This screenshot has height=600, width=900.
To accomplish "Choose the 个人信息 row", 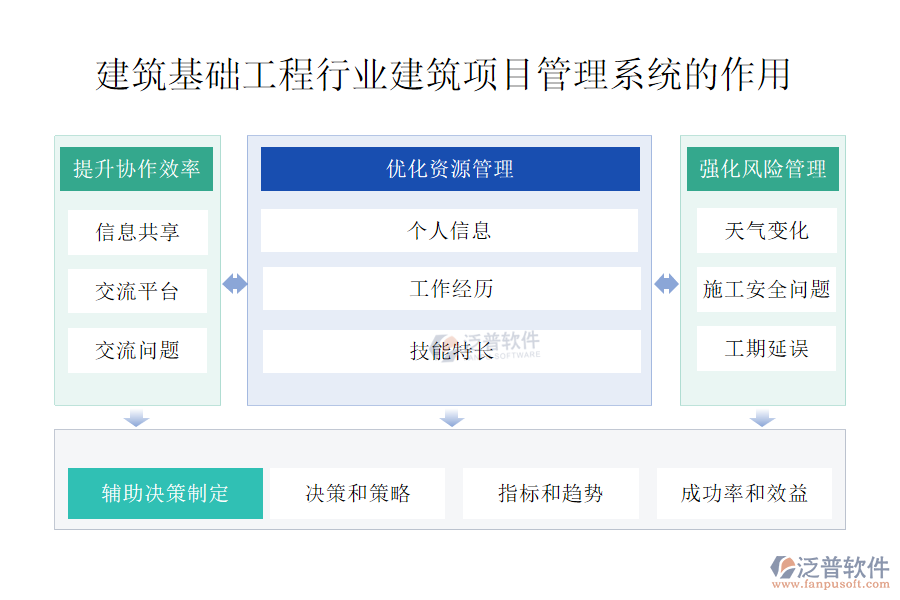I will pos(450,230).
